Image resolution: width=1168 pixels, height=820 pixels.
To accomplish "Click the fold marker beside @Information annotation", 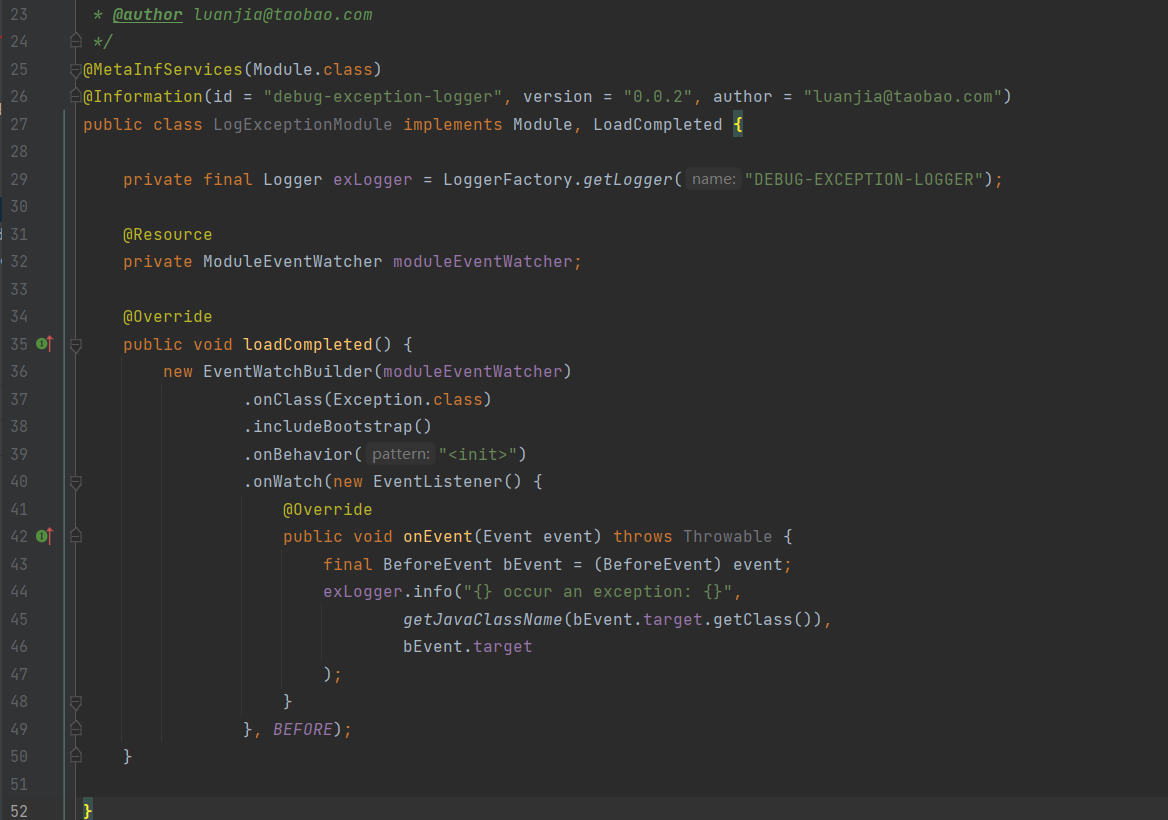I will coord(76,97).
